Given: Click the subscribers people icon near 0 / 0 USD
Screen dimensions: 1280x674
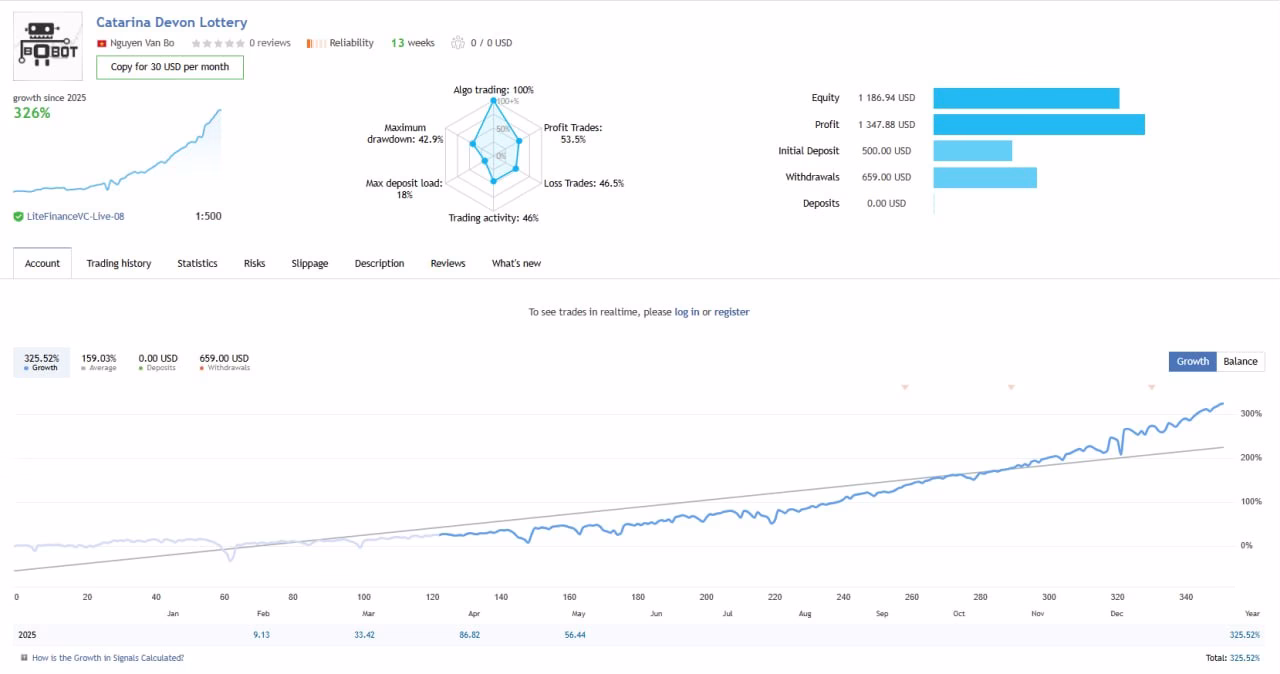Looking at the screenshot, I should click(x=458, y=43).
